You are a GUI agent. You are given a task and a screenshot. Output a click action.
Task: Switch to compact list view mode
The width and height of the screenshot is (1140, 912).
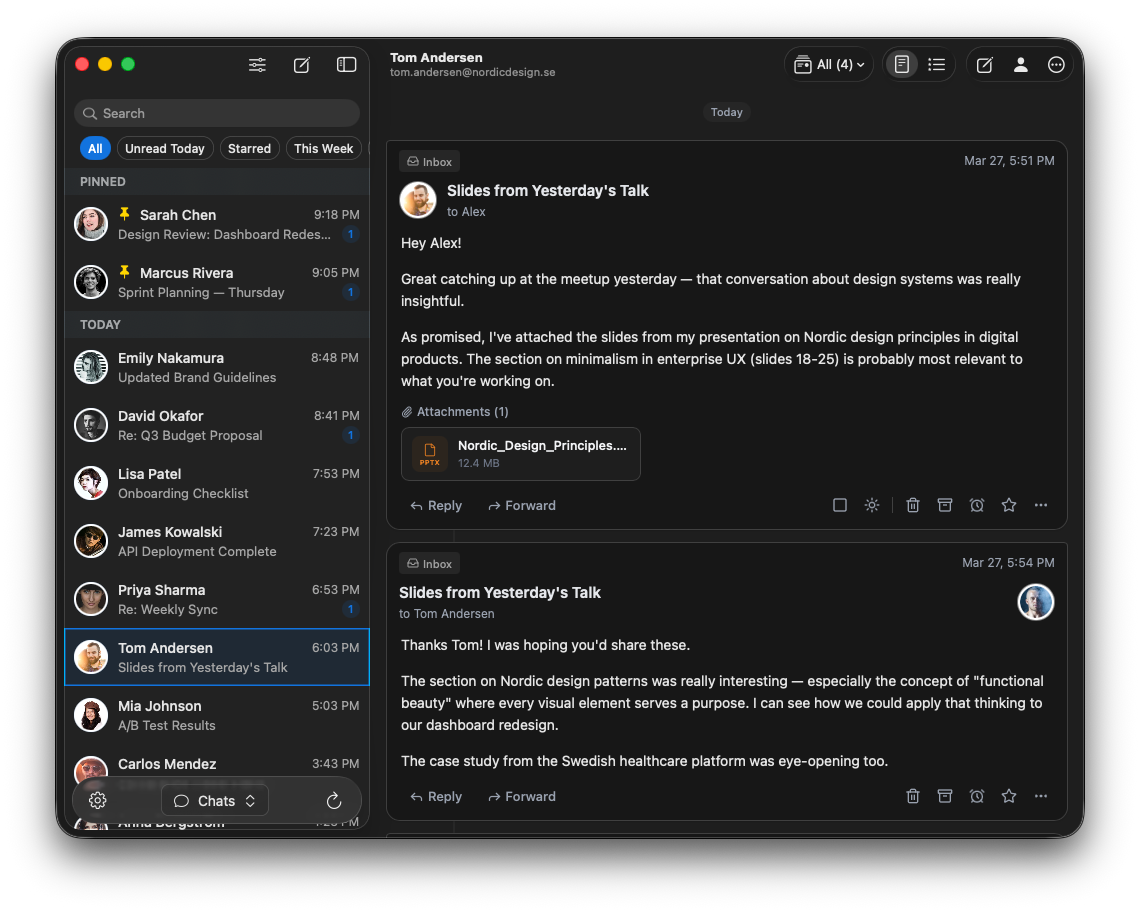tap(937, 63)
